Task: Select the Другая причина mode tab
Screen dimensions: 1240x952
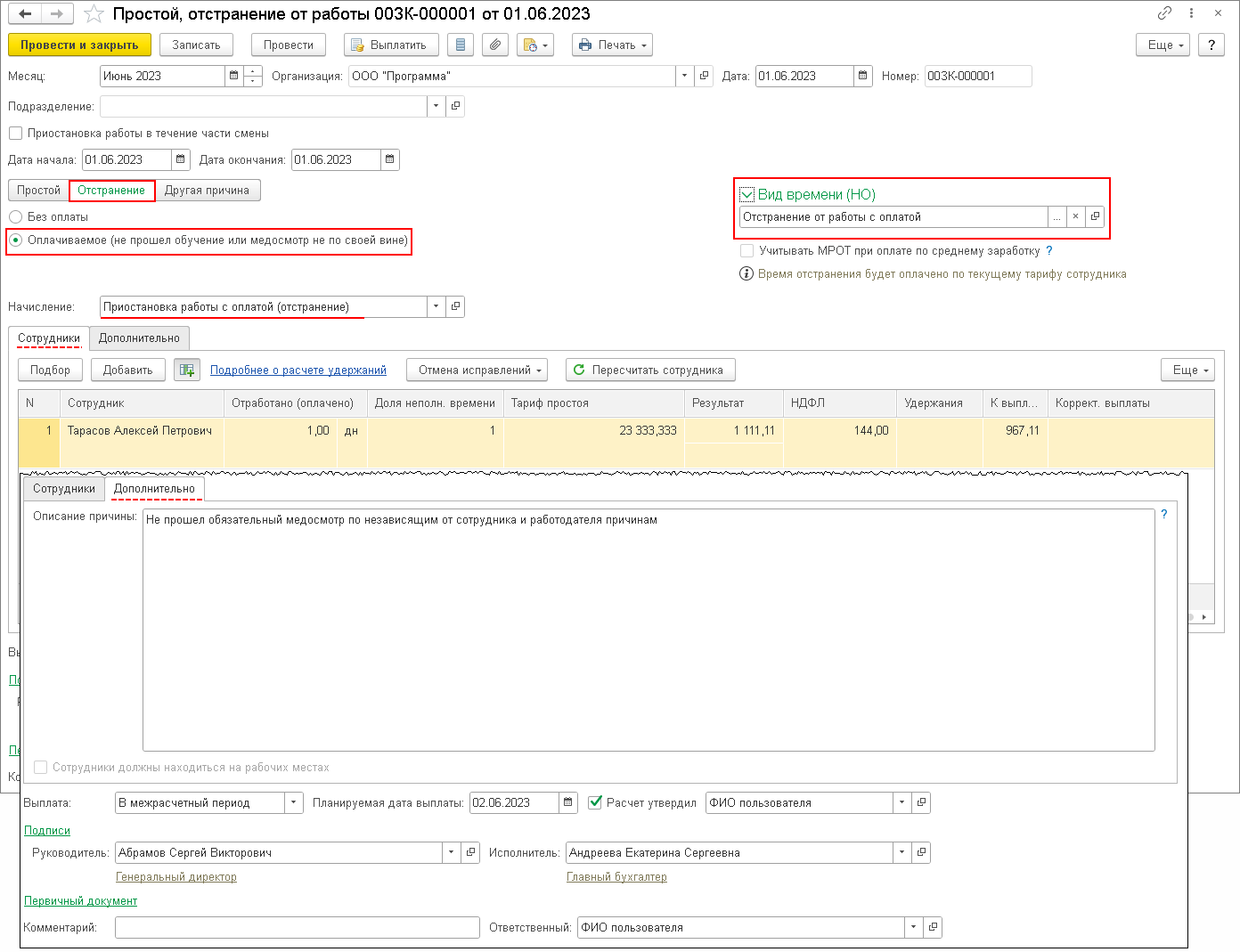Action: (x=208, y=190)
